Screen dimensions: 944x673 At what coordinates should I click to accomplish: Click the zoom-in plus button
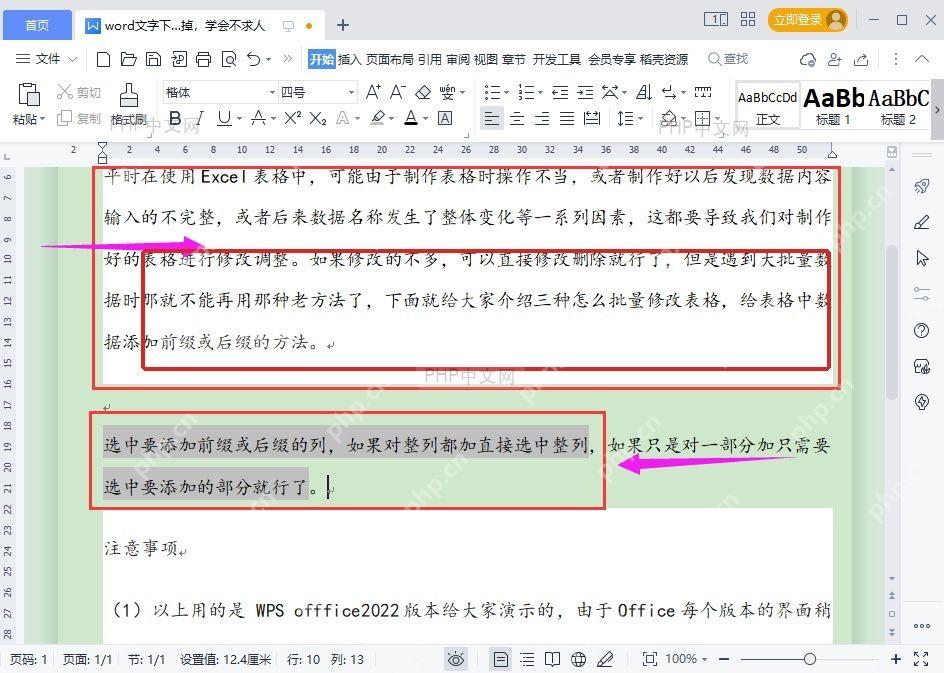(896, 659)
